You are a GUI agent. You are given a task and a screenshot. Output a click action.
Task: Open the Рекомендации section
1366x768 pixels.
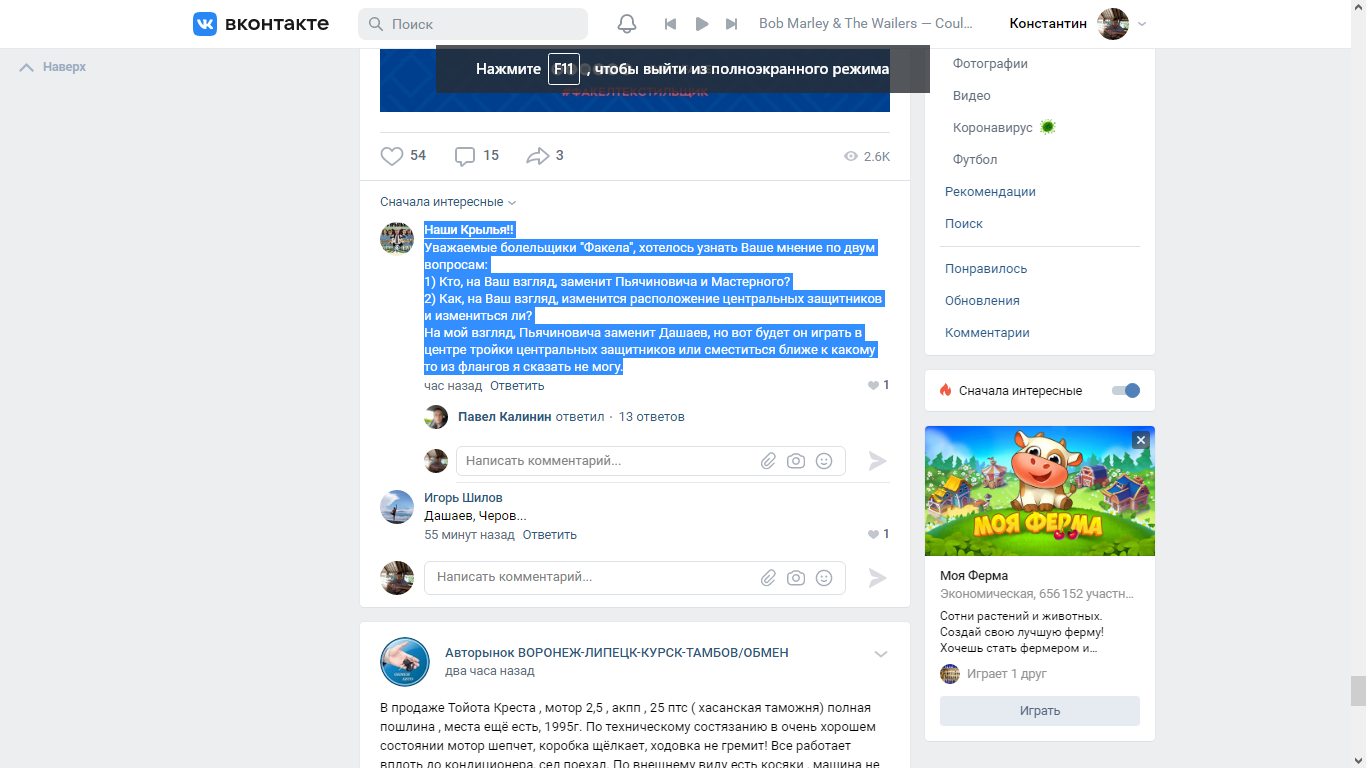[x=990, y=192]
